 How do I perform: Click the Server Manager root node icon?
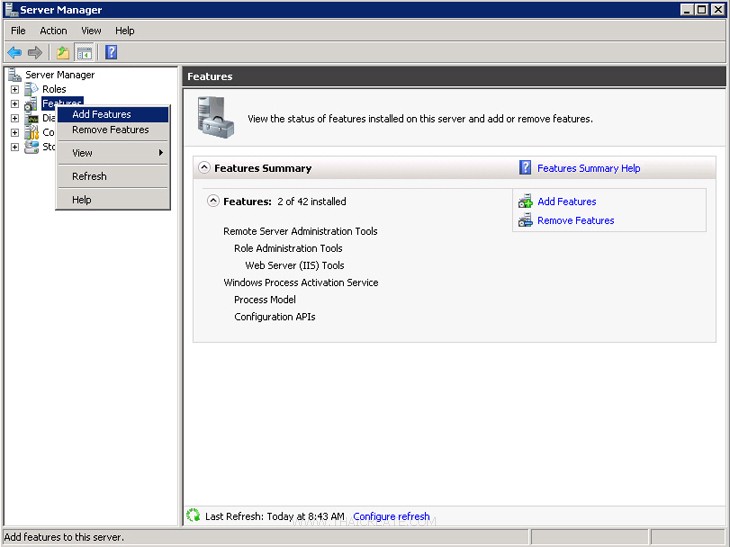click(14, 74)
